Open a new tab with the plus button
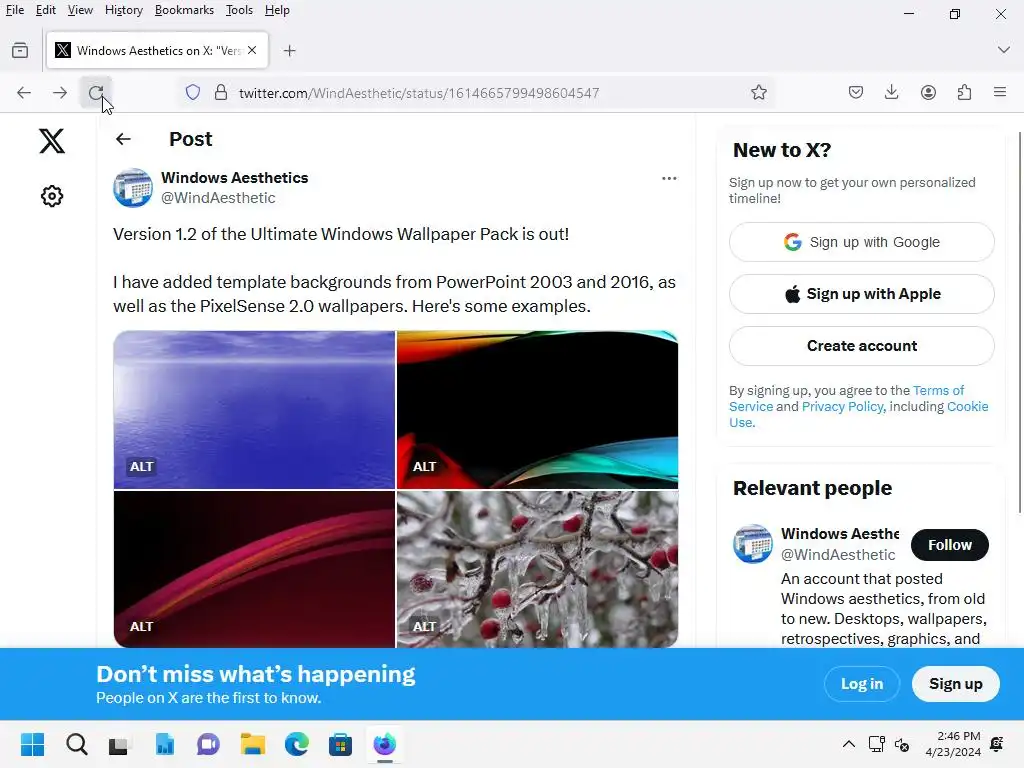1024x768 pixels. (x=290, y=51)
